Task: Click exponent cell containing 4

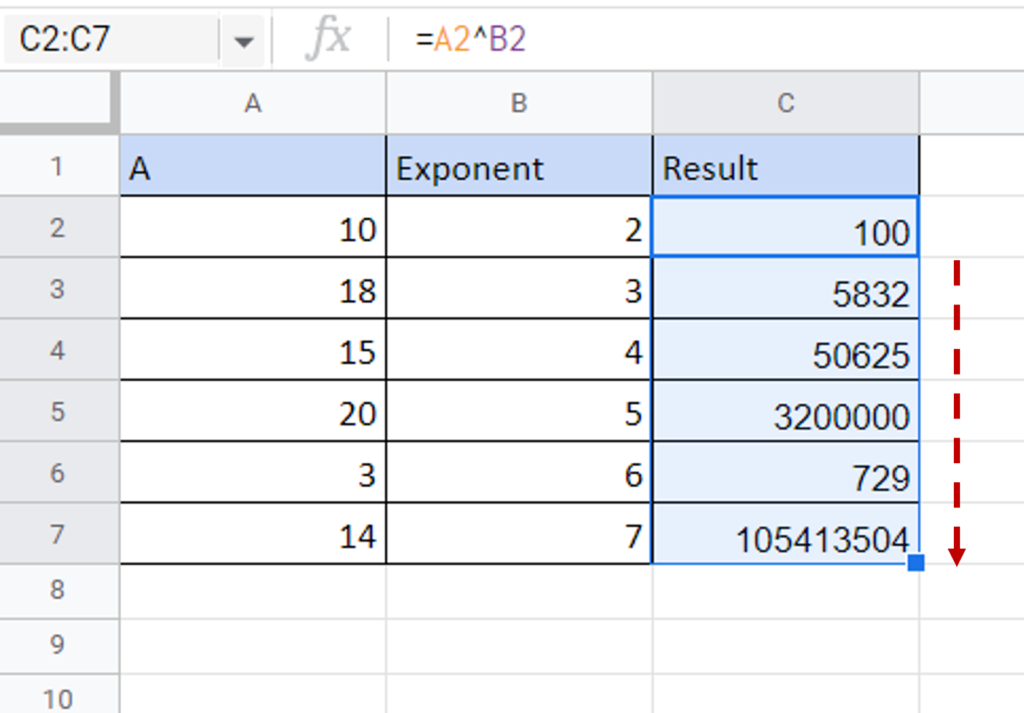Action: coord(519,350)
